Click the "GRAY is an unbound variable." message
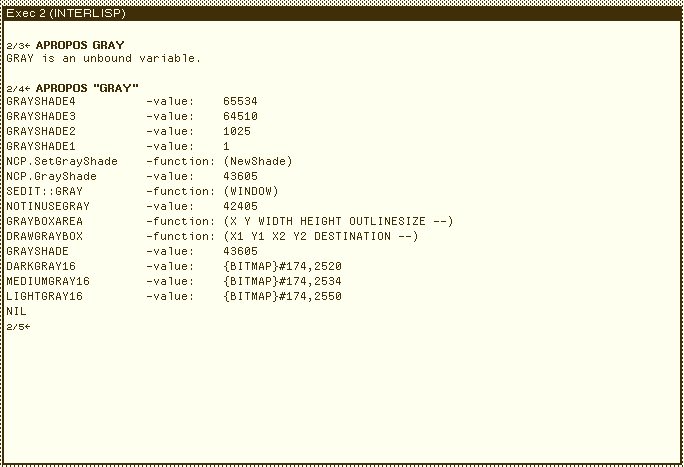This screenshot has height=467, width=684. pyautogui.click(x=103, y=58)
